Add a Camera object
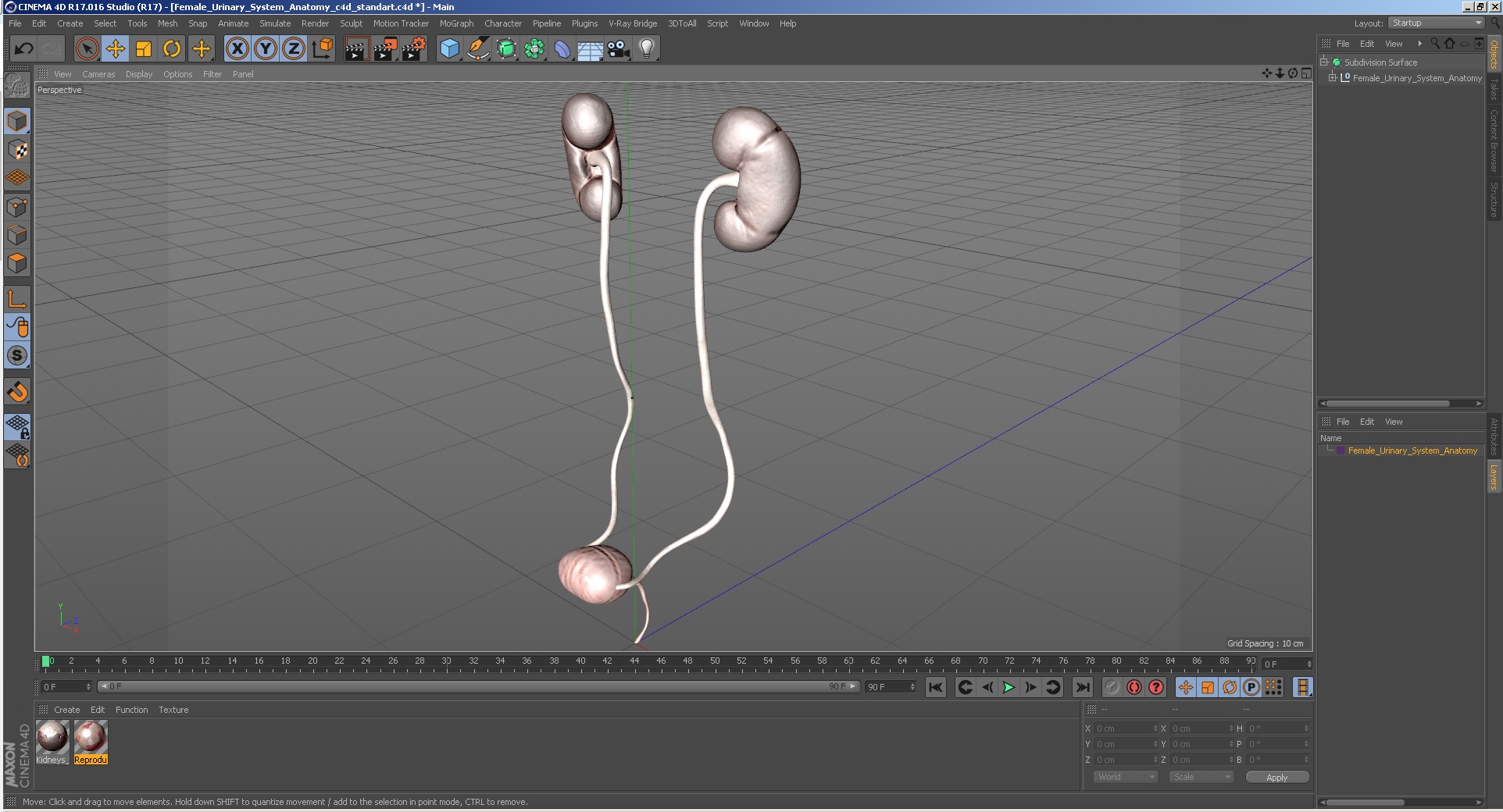 tap(619, 49)
